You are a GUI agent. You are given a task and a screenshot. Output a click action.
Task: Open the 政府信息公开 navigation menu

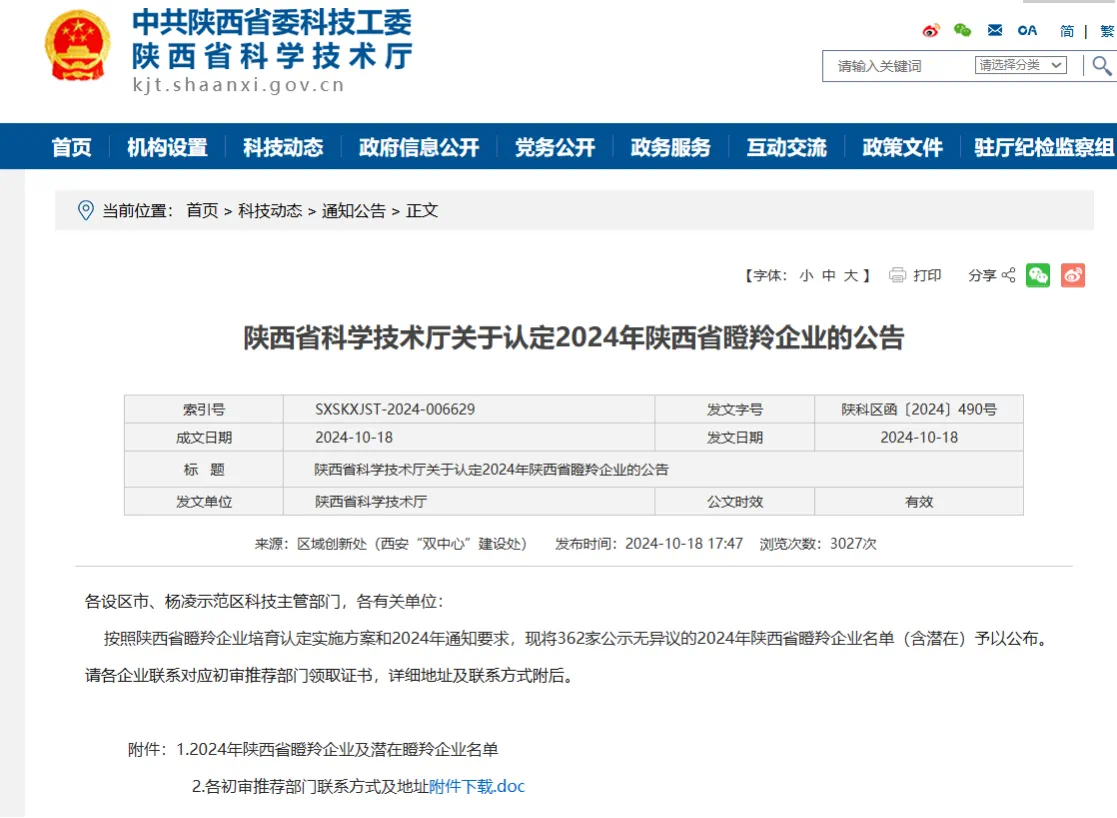tap(419, 148)
